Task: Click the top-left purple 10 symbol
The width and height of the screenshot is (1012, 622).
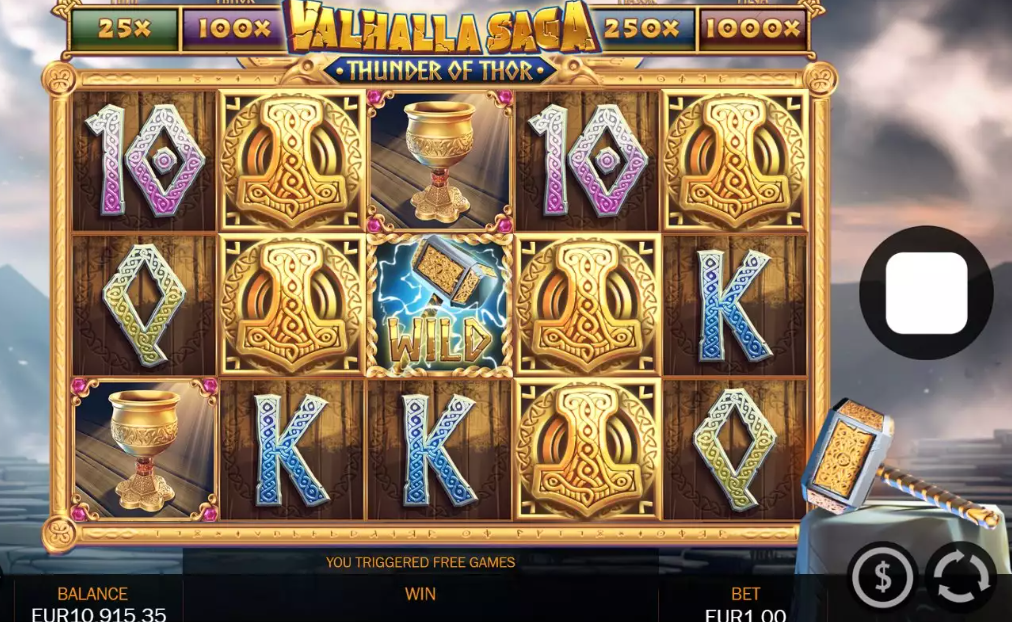Action: (145, 160)
